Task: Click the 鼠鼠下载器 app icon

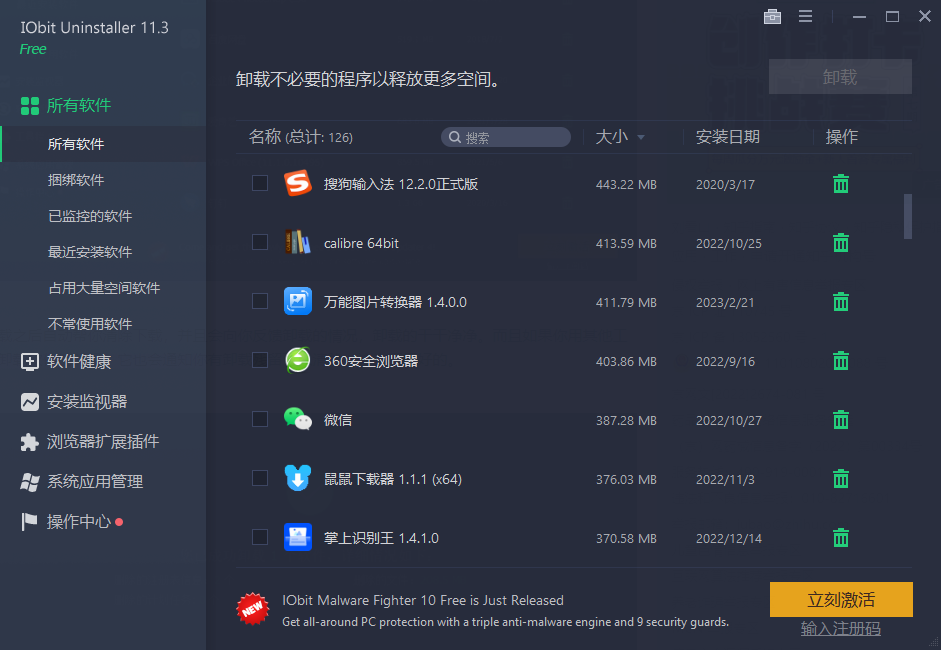Action: point(298,478)
